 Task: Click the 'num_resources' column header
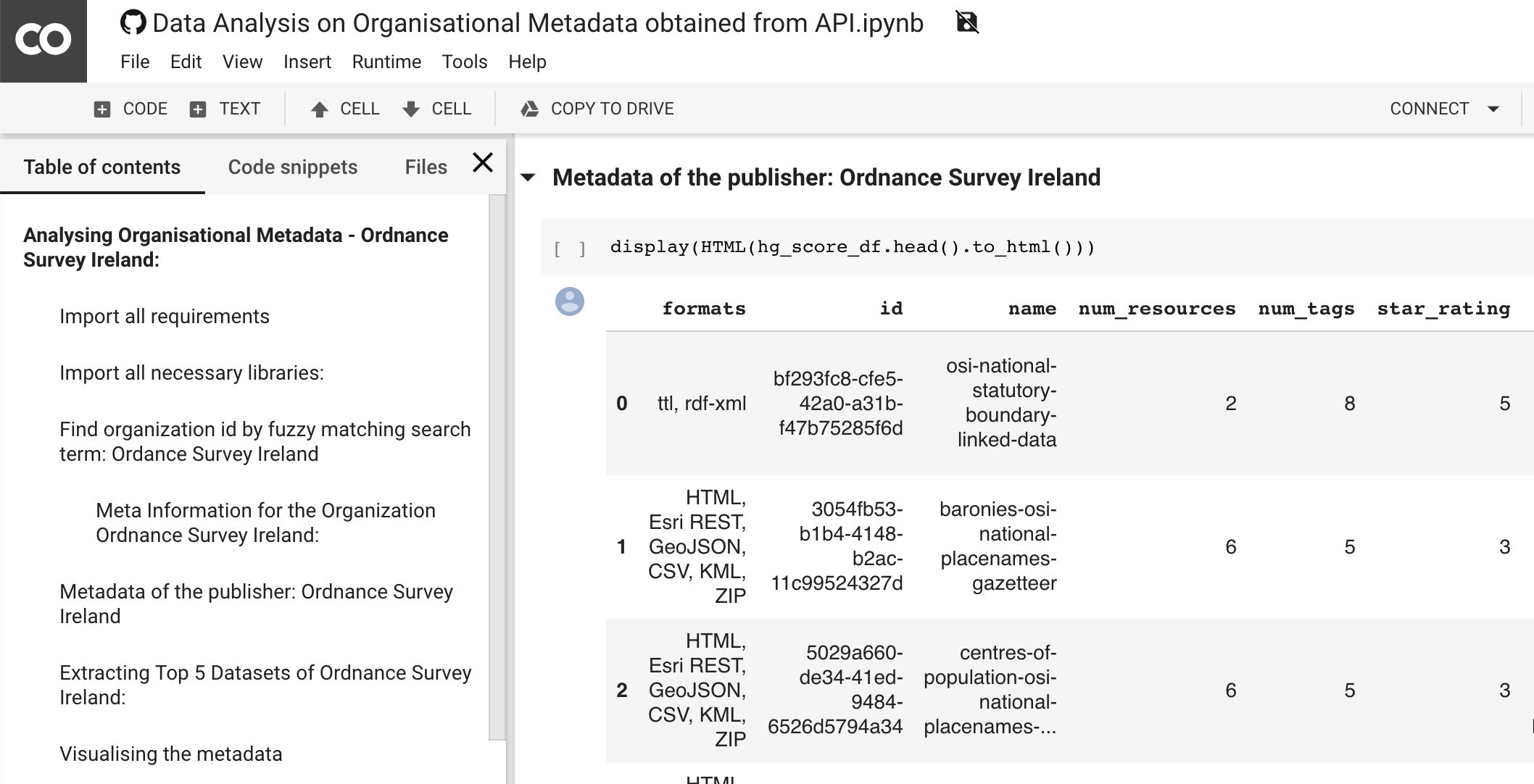[x=1157, y=309]
